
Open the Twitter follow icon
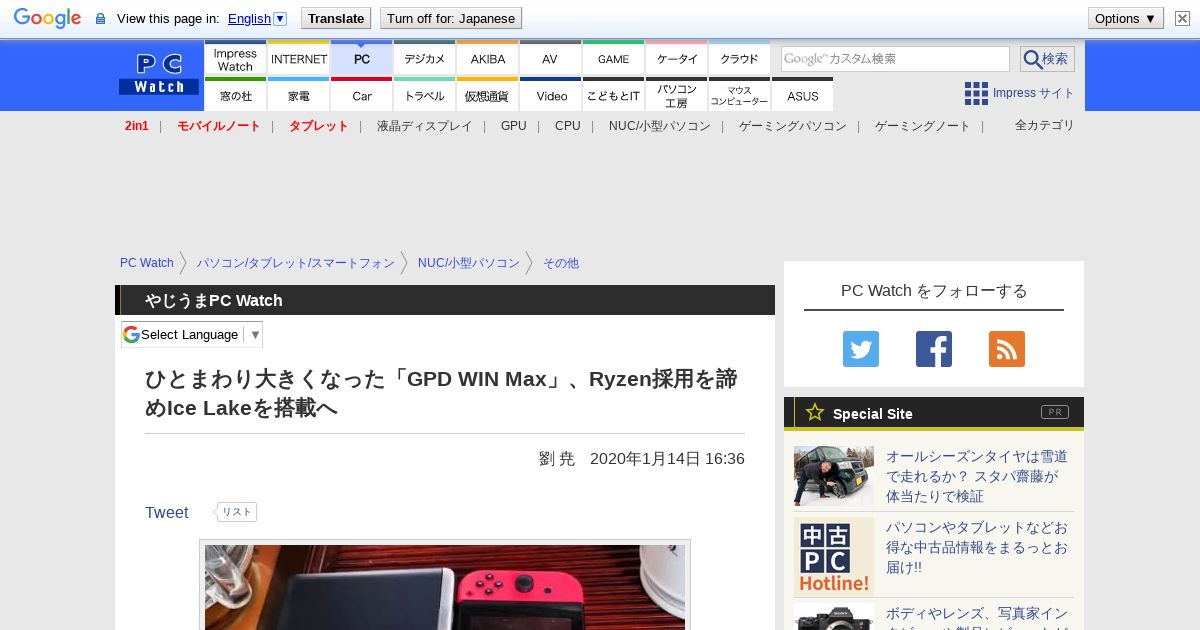[x=861, y=349]
